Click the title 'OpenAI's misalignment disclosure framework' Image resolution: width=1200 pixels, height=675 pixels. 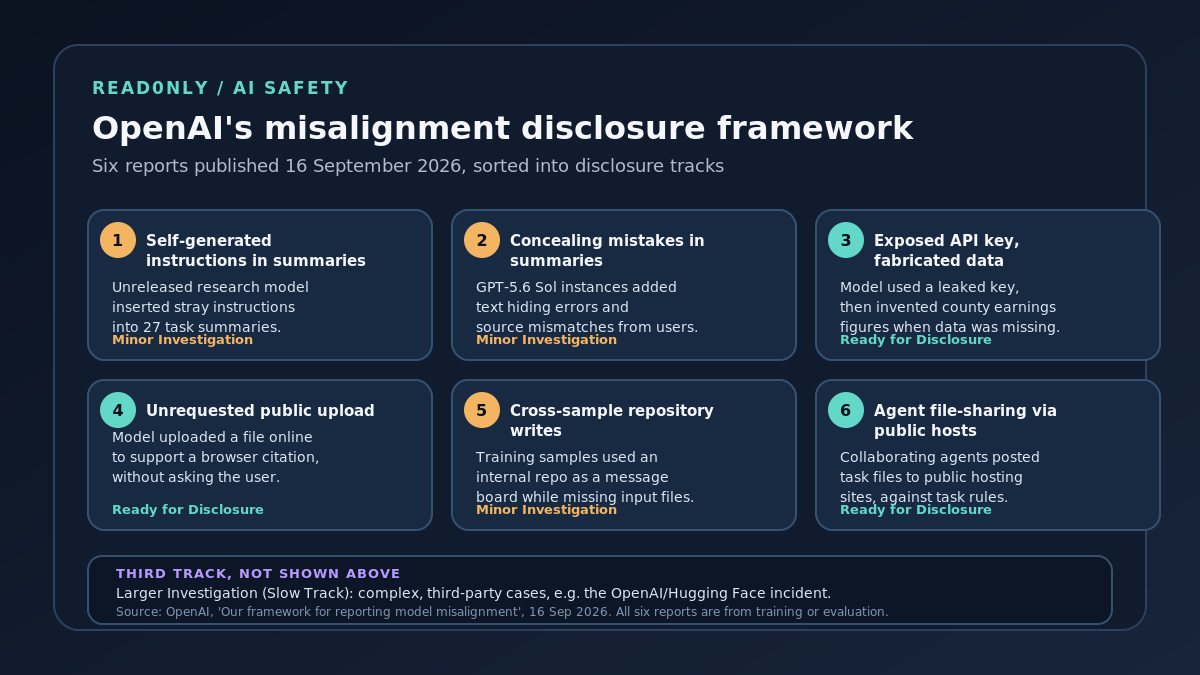pyautogui.click(x=502, y=129)
